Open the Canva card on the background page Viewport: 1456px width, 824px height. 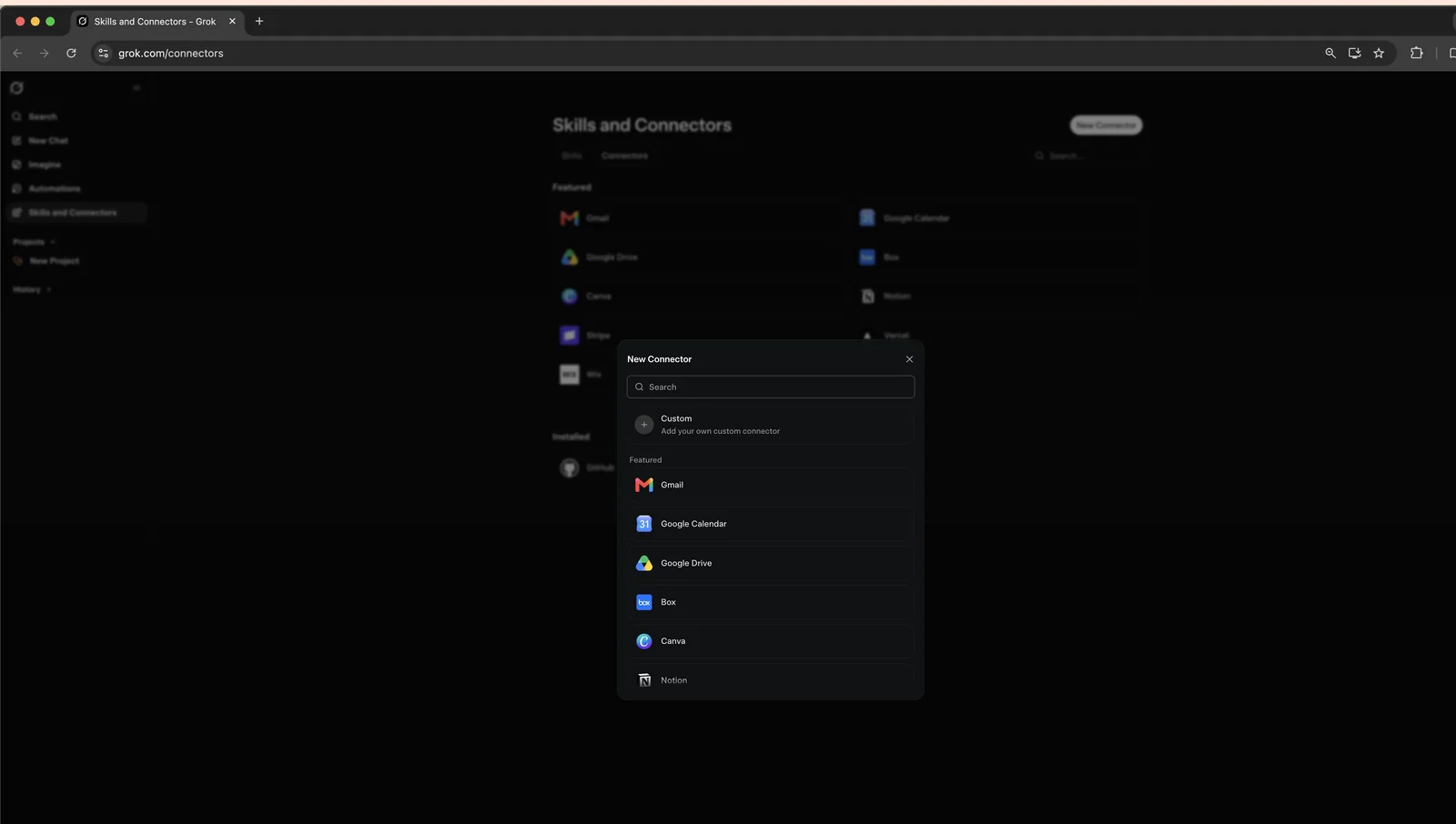[698, 296]
